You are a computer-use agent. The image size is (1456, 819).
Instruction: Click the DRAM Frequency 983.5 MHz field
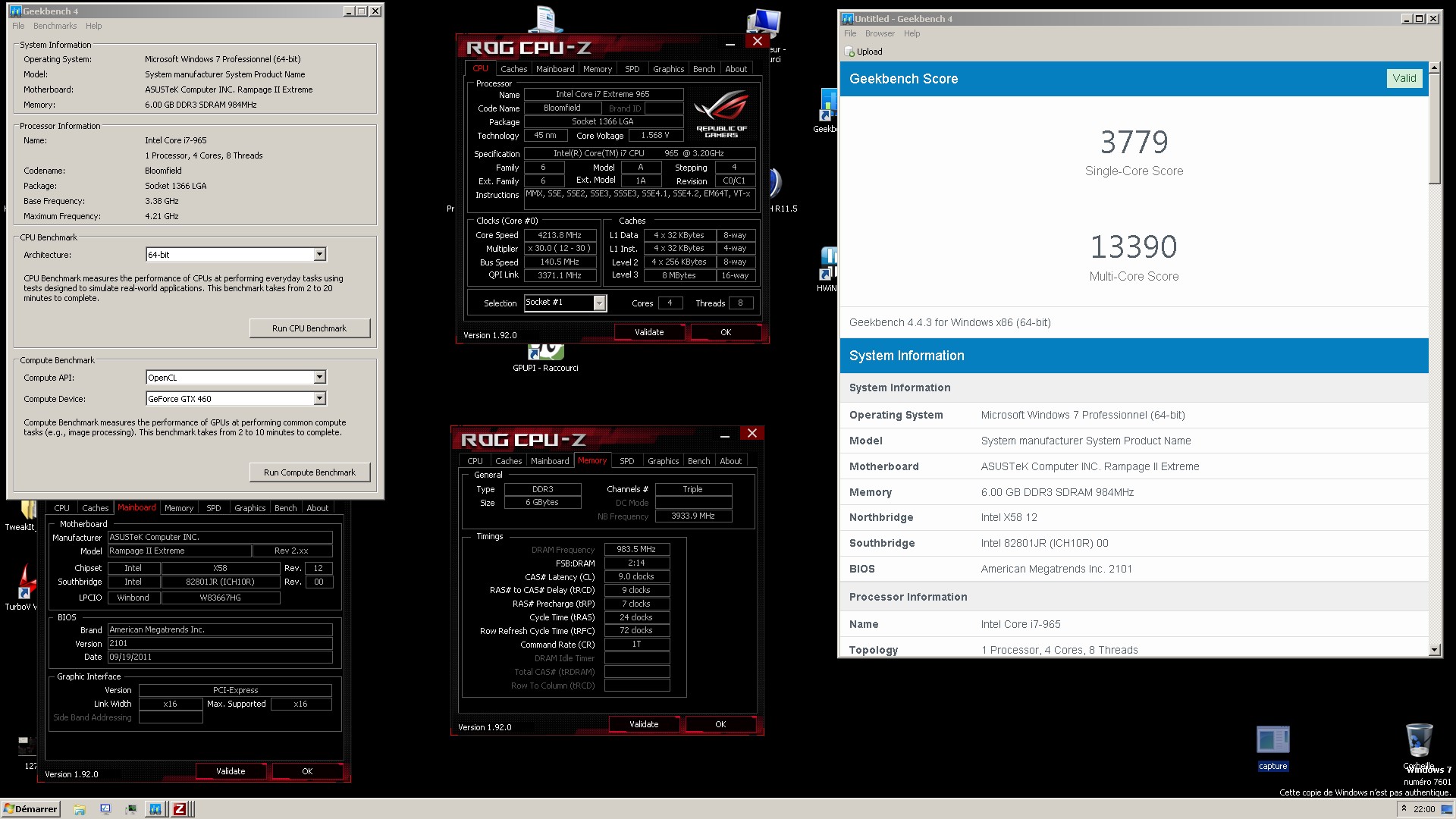point(636,549)
